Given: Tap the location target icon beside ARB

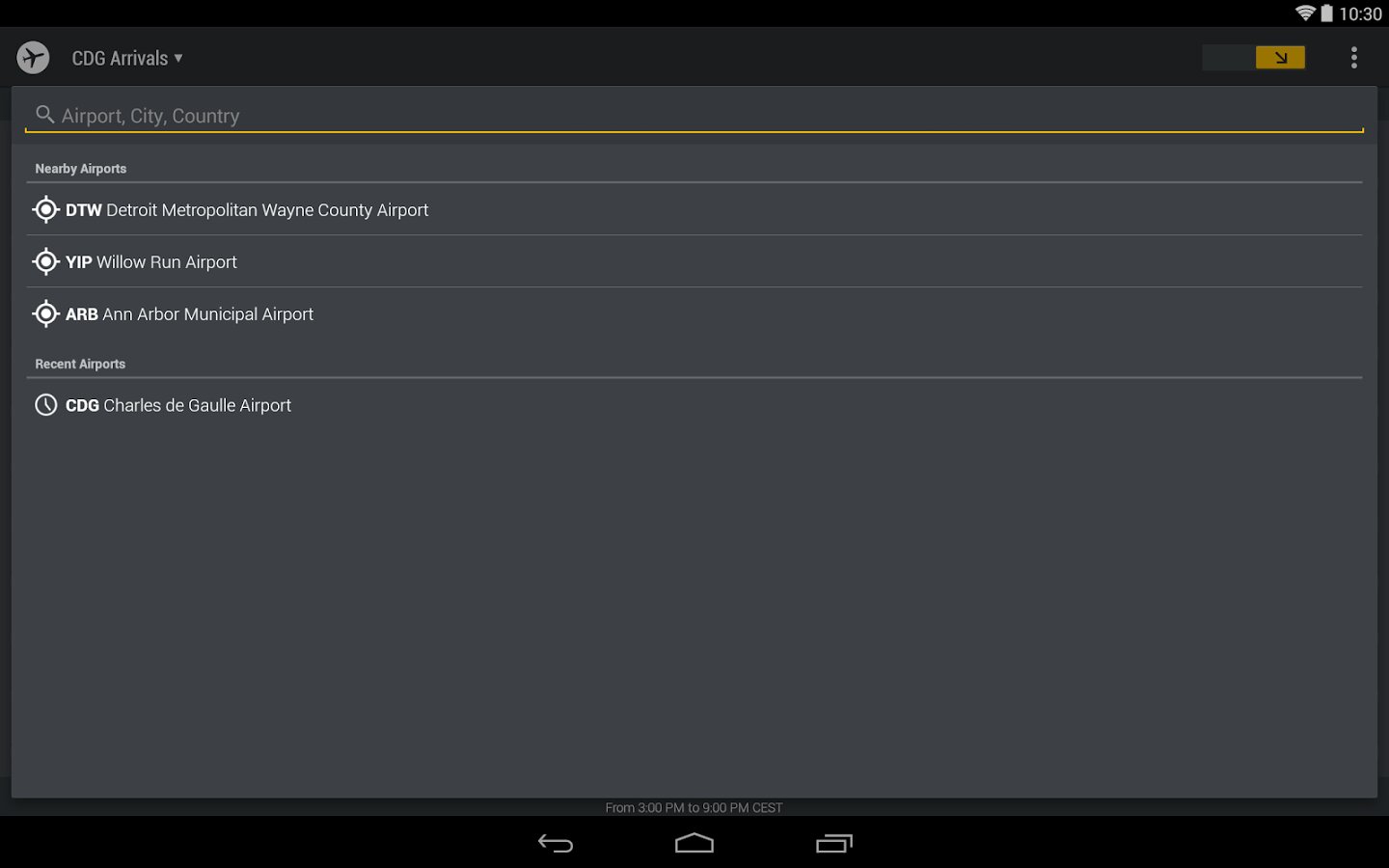Looking at the screenshot, I should (x=45, y=313).
